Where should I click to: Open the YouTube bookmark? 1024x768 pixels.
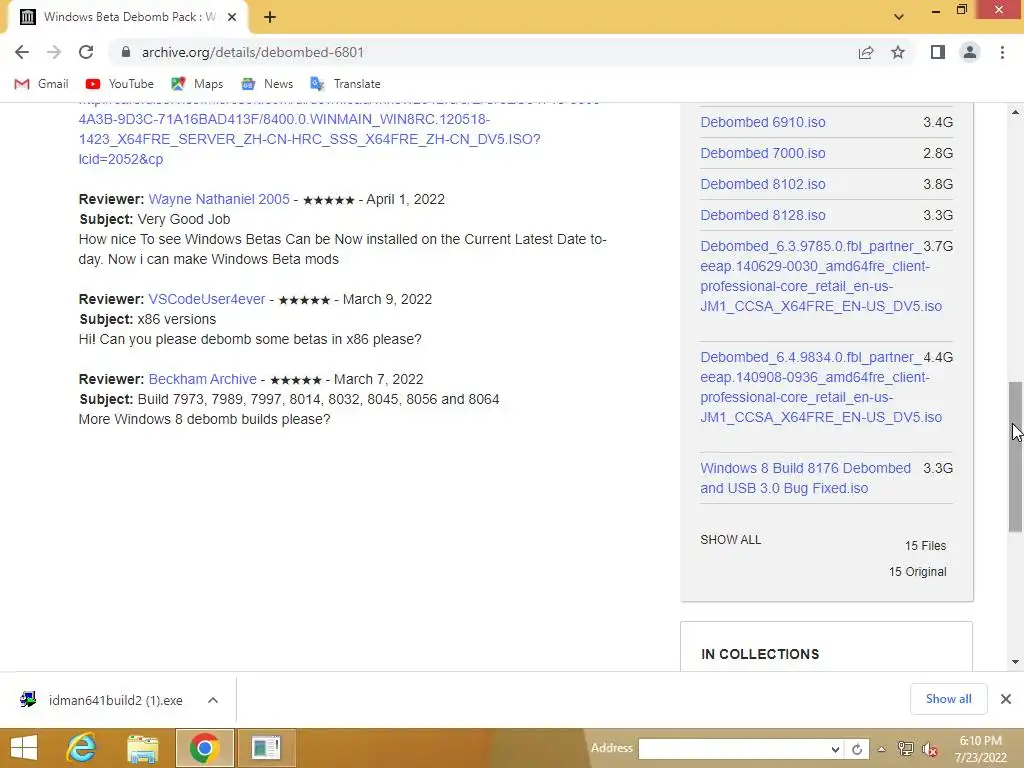click(x=120, y=84)
